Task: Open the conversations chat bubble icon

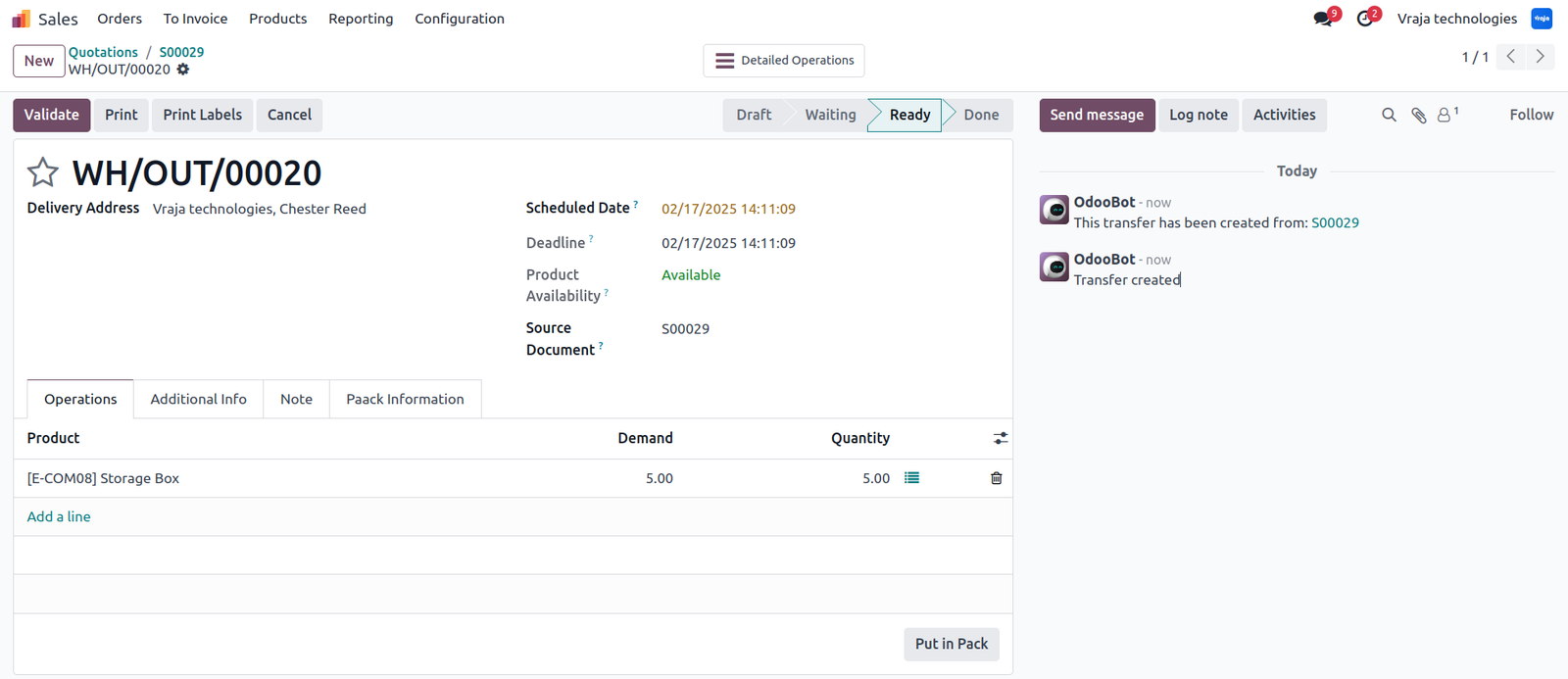Action: coord(1324,18)
